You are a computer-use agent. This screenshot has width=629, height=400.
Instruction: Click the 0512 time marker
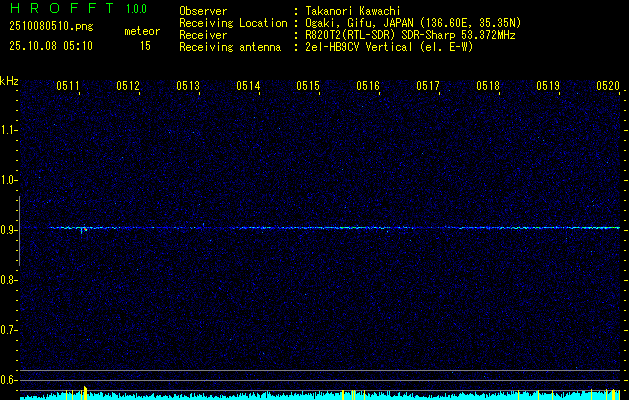[x=128, y=86]
